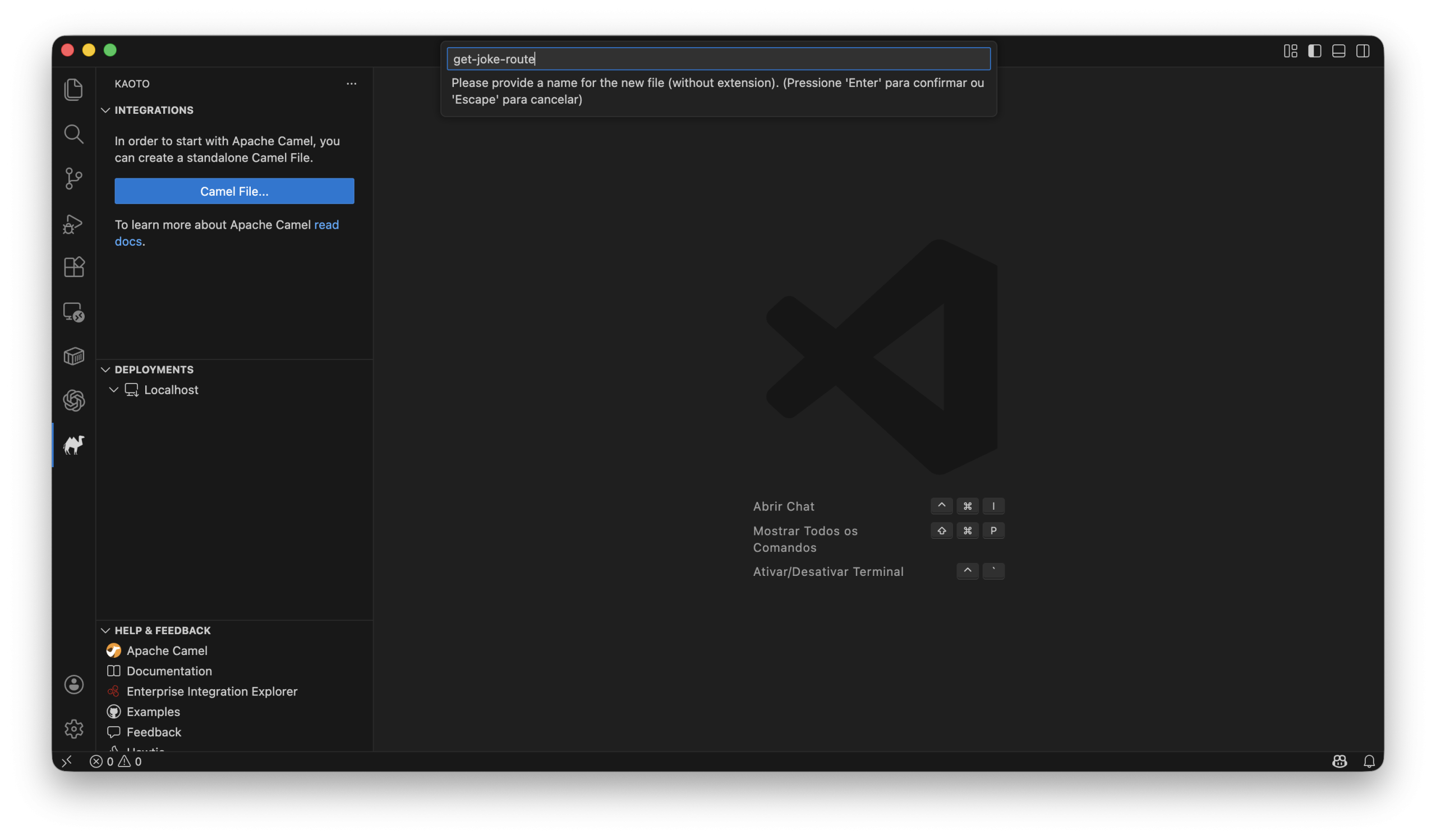The image size is (1436, 840).
Task: Open Source Control view icon
Action: coord(73,178)
